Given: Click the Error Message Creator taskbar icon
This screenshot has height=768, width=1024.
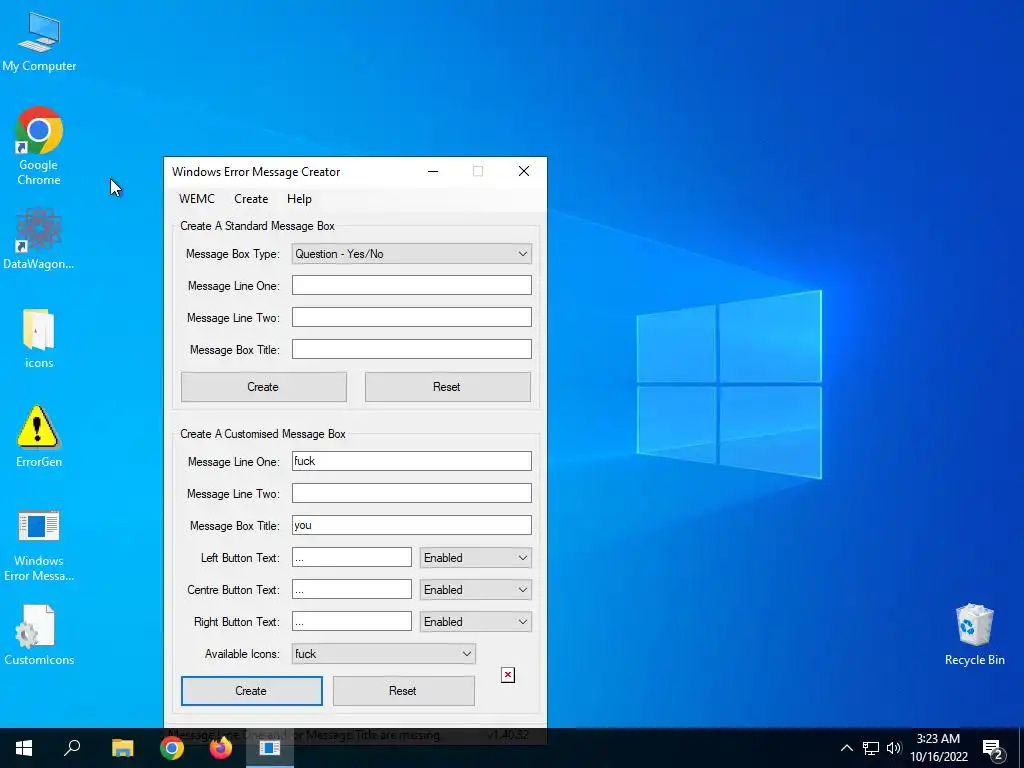Looking at the screenshot, I should [x=270, y=748].
